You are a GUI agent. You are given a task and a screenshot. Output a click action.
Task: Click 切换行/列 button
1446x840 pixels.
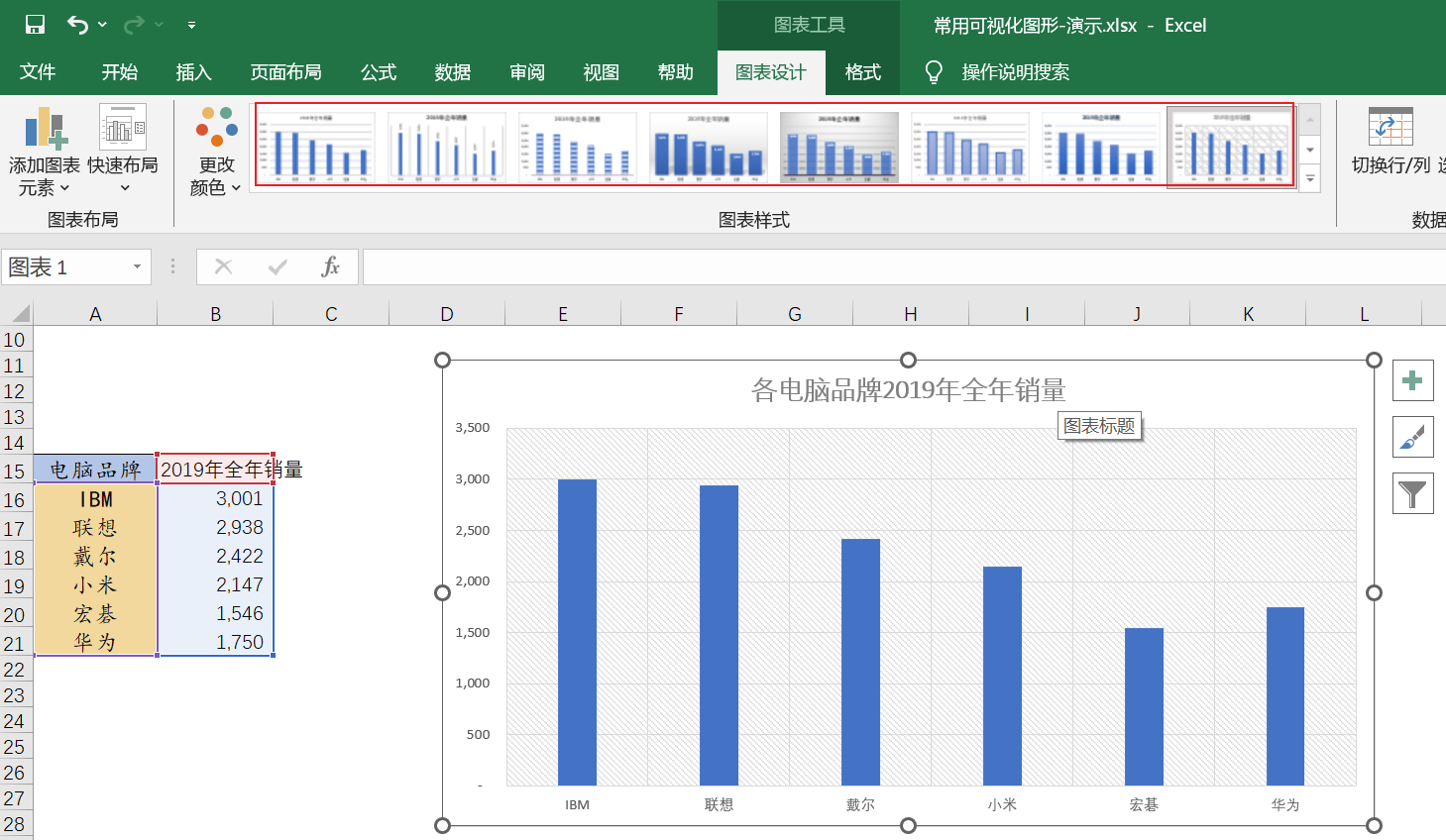tap(1390, 142)
